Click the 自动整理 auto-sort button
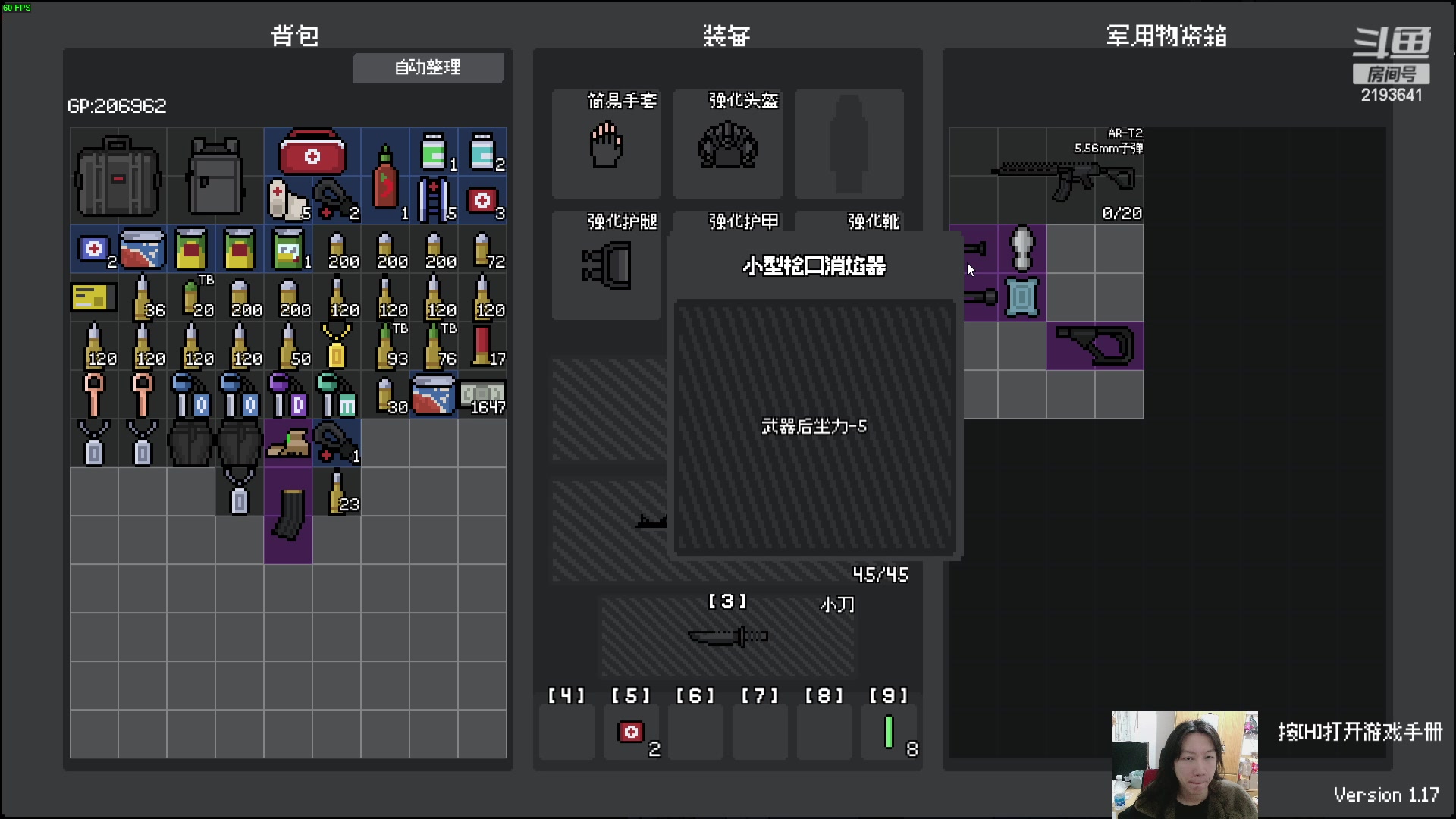 point(428,67)
